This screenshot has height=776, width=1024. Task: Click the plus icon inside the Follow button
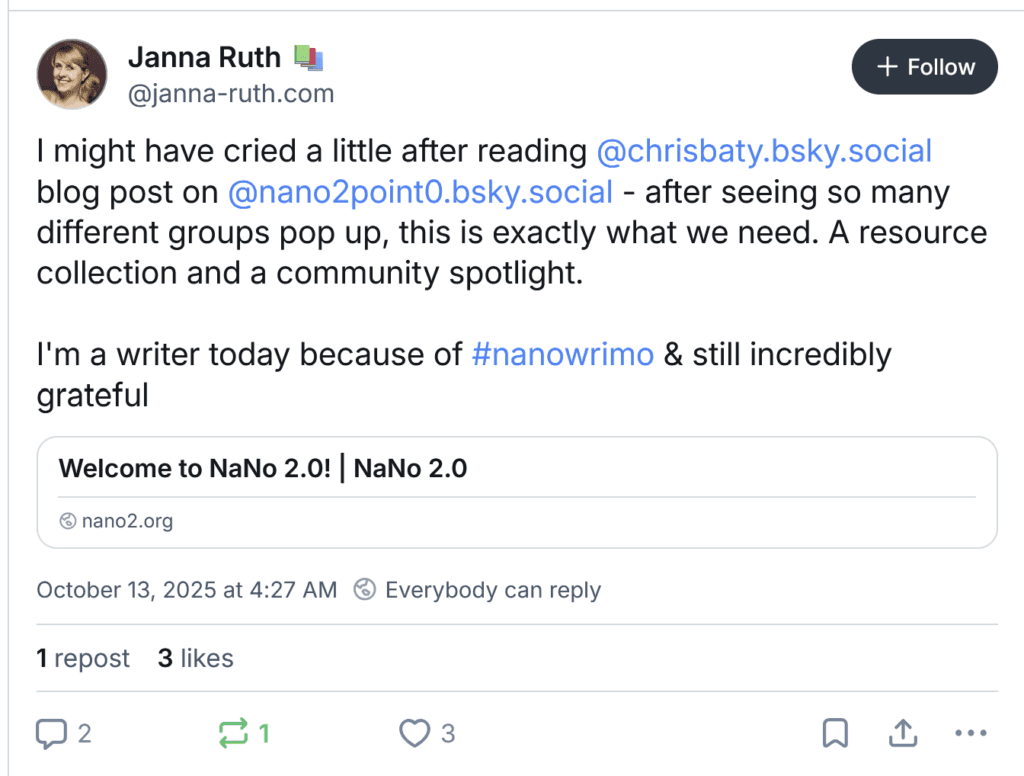pyautogui.click(x=886, y=66)
